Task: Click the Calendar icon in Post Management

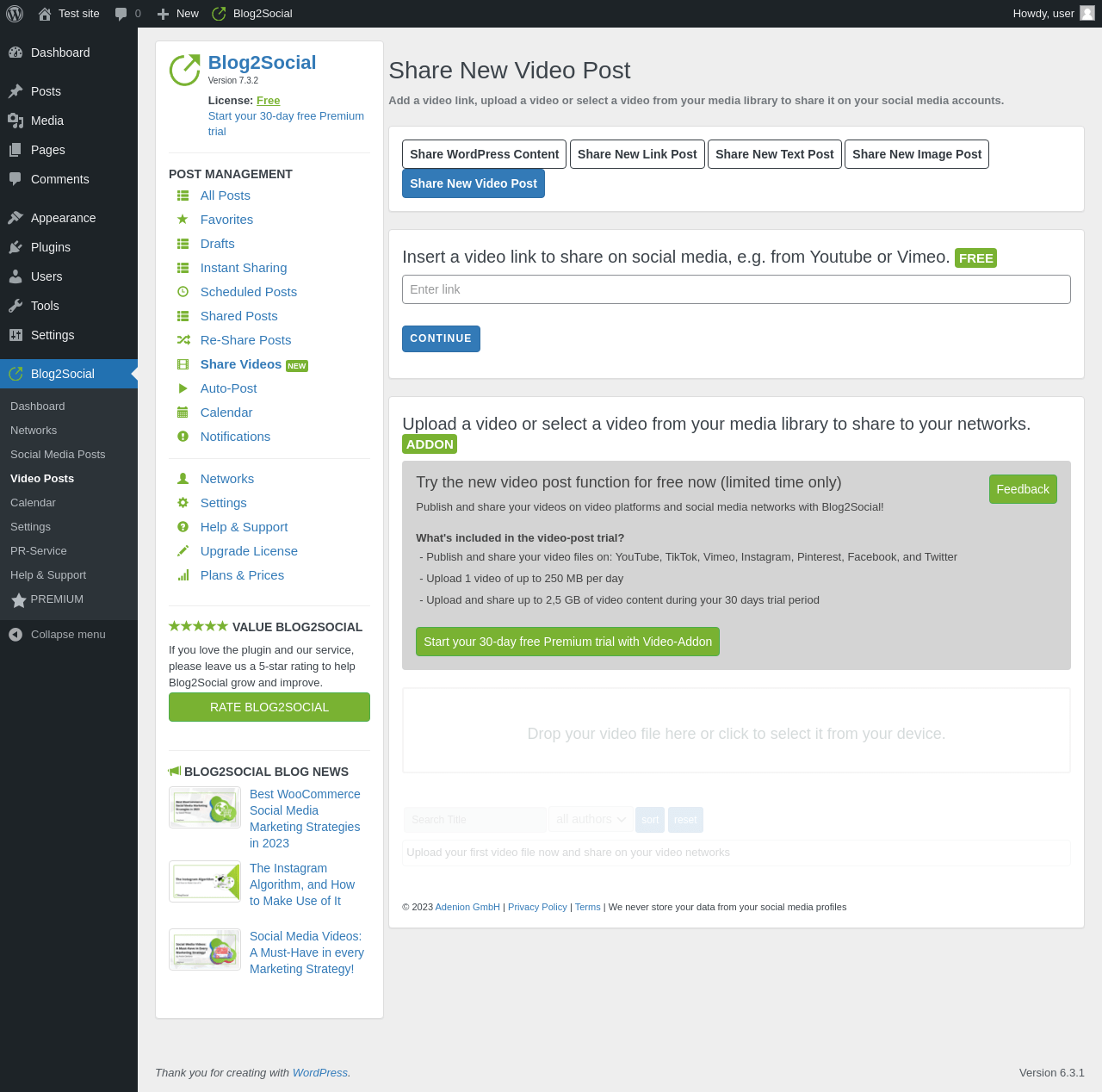Action: (x=183, y=413)
